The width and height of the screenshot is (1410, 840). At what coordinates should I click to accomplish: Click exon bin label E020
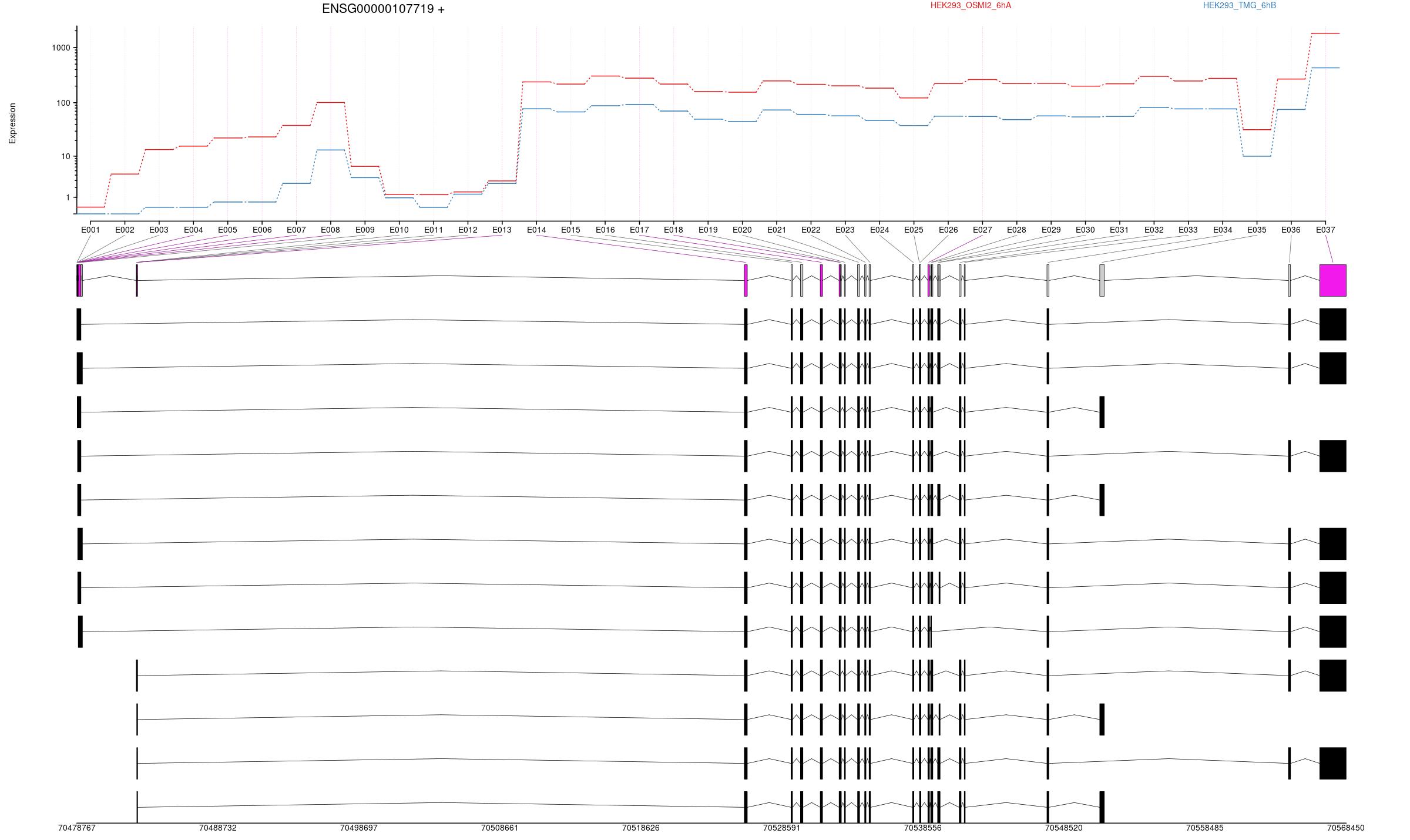(x=742, y=230)
